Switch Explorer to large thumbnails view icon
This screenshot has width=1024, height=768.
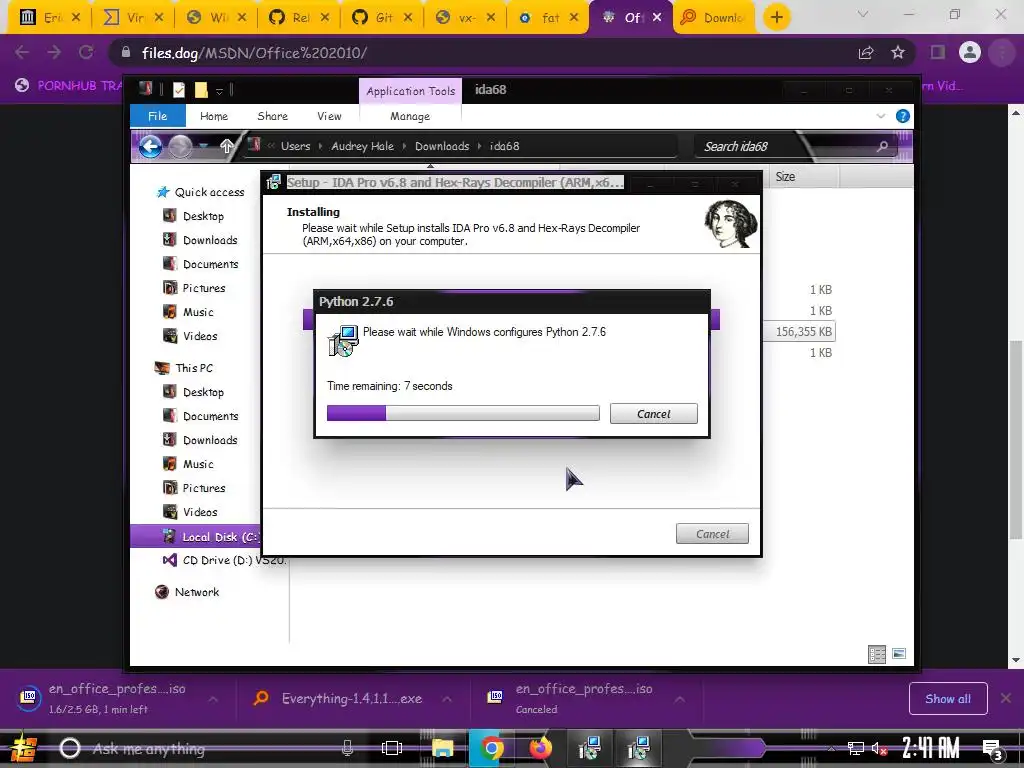(x=899, y=654)
